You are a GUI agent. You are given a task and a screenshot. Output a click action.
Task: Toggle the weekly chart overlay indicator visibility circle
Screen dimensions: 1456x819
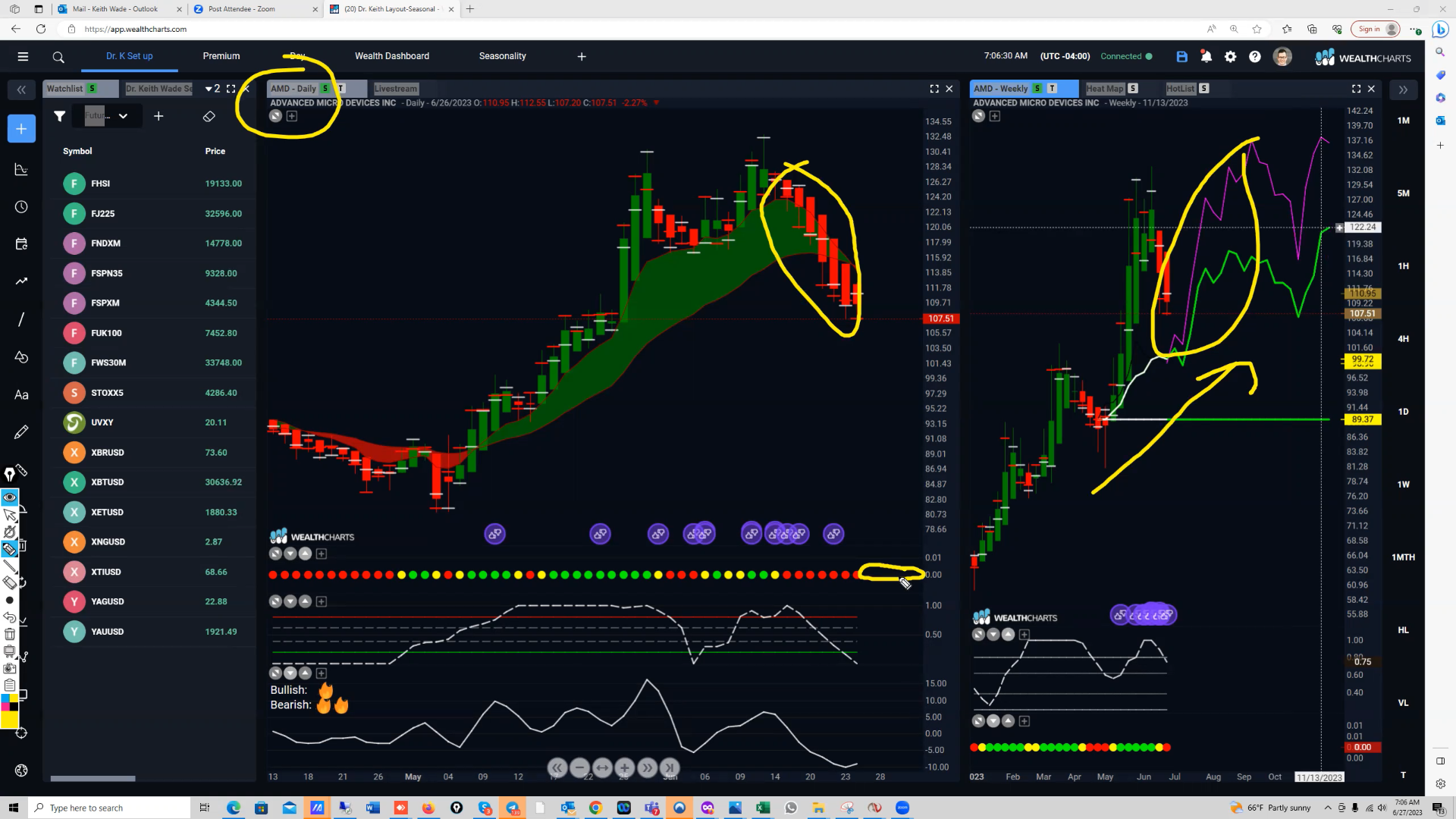point(979,116)
